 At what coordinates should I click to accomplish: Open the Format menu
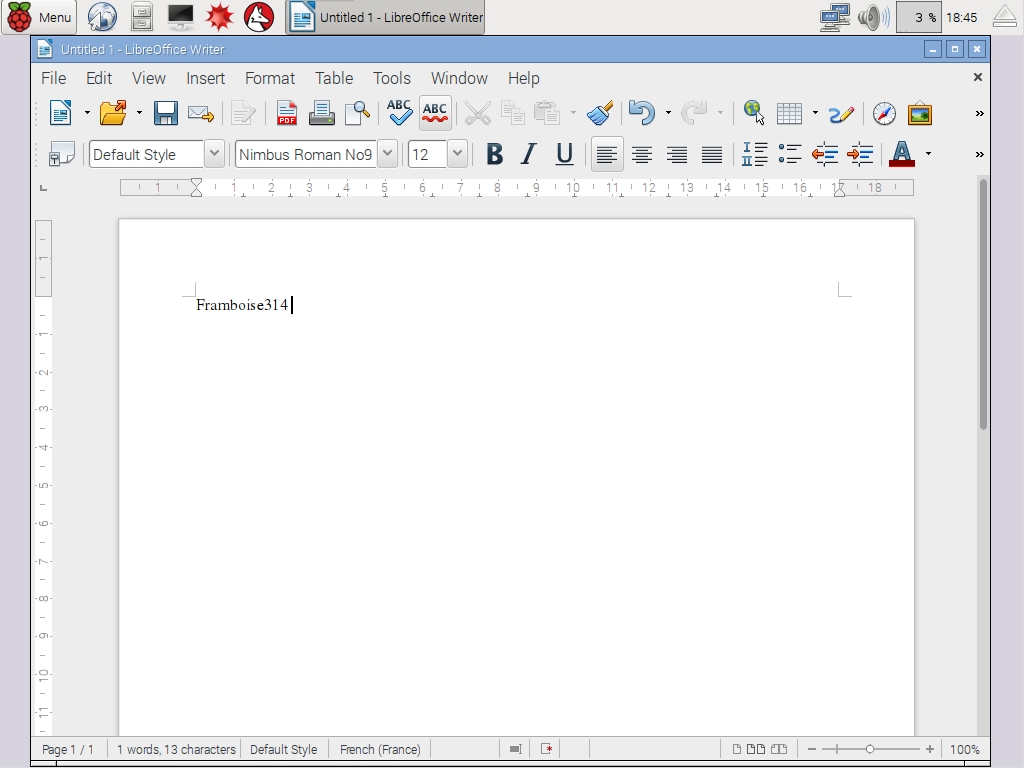pyautogui.click(x=270, y=78)
